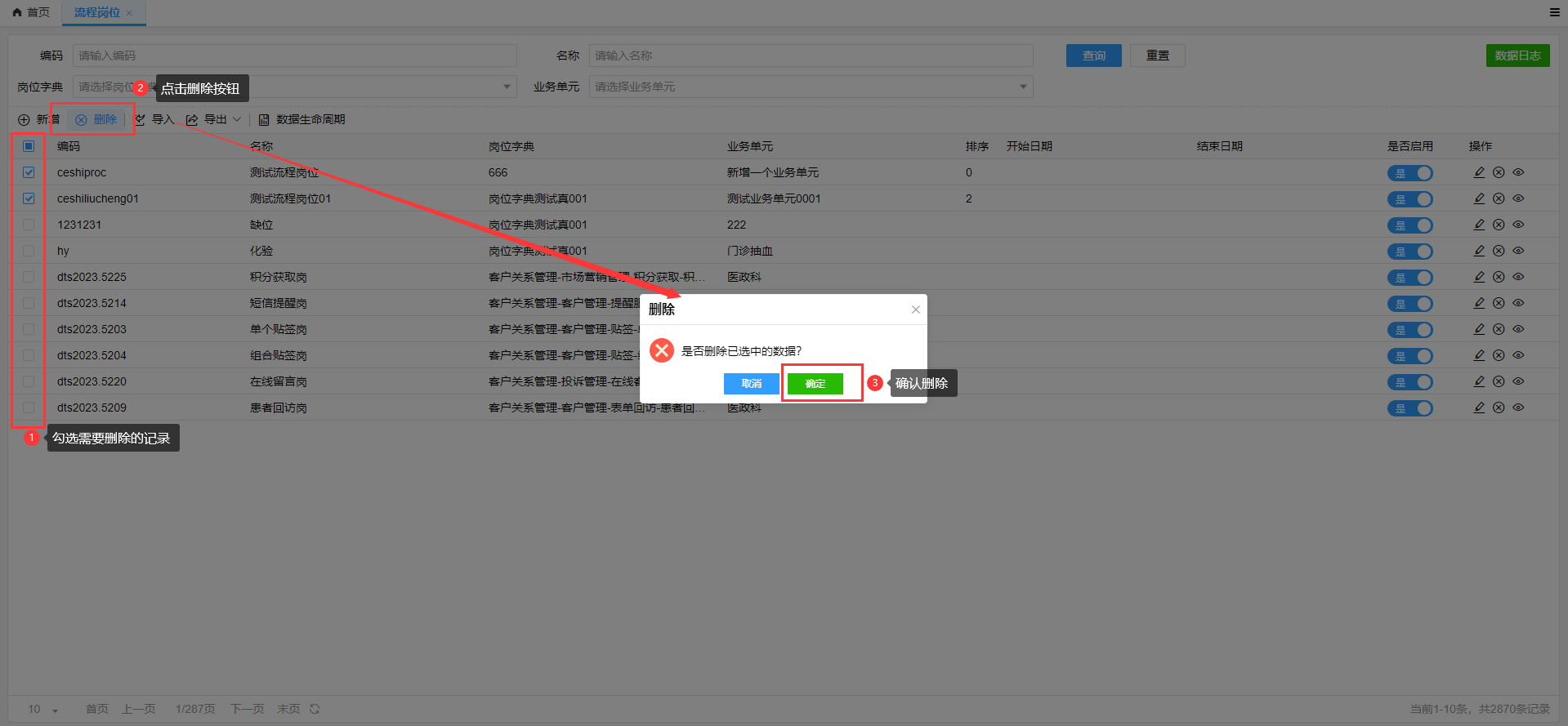Click delete icon in row 1231231
Screen dimensions: 1568x726
pyautogui.click(x=1499, y=225)
